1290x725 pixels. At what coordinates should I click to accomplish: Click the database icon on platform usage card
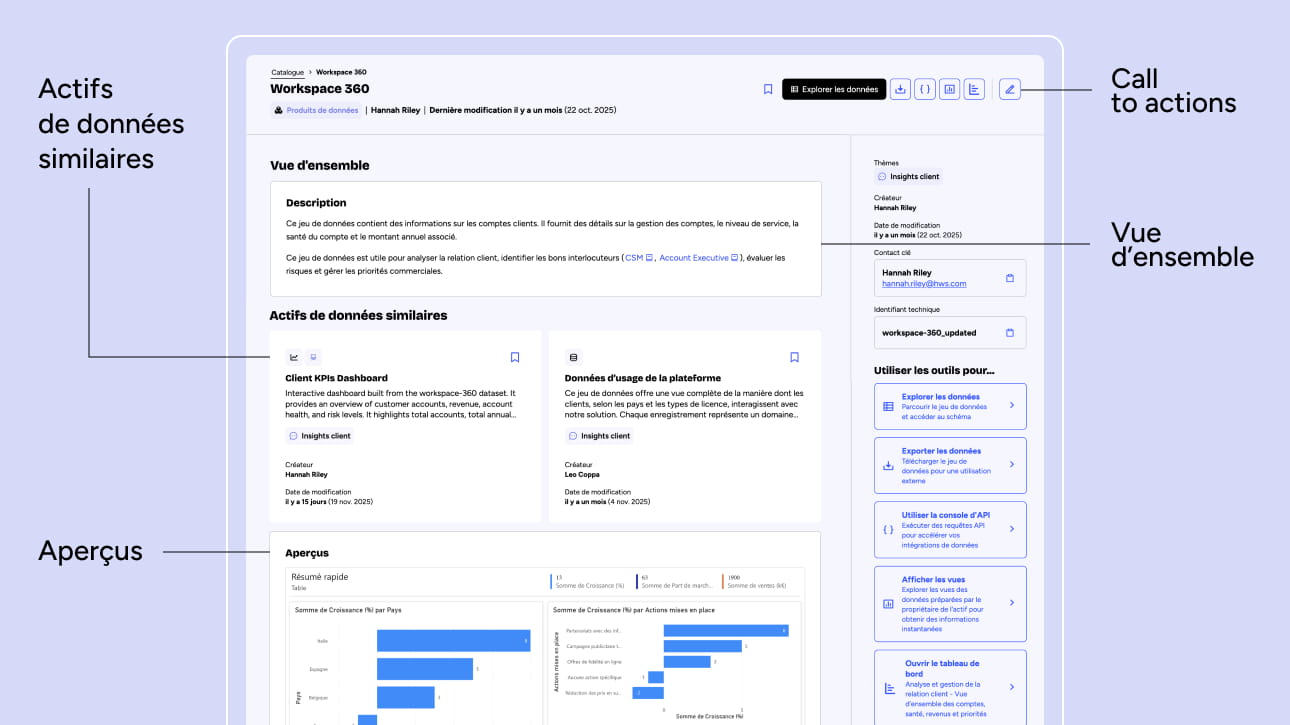pos(573,357)
